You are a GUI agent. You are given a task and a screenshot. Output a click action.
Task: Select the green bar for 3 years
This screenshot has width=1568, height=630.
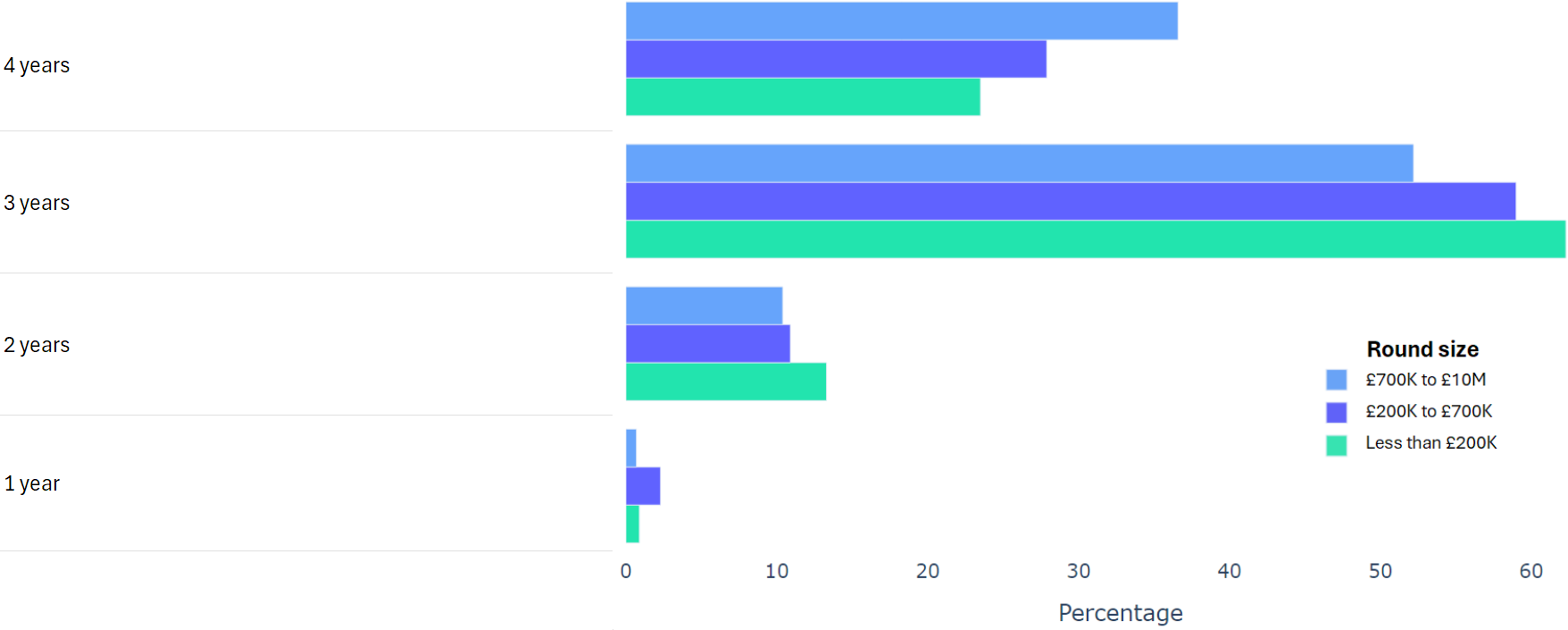click(1095, 239)
